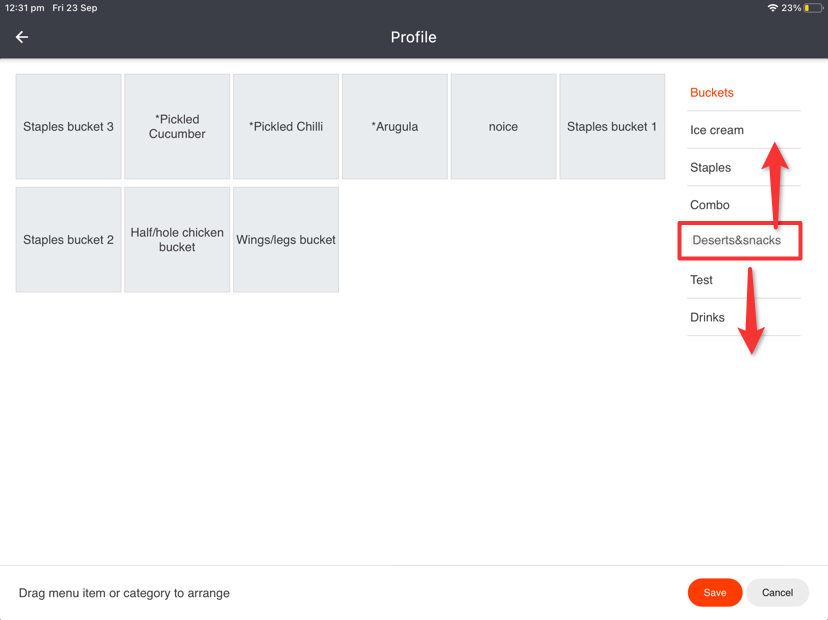The width and height of the screenshot is (828, 620).
Task: Select the Pickled Chilli item tile
Action: 286,127
